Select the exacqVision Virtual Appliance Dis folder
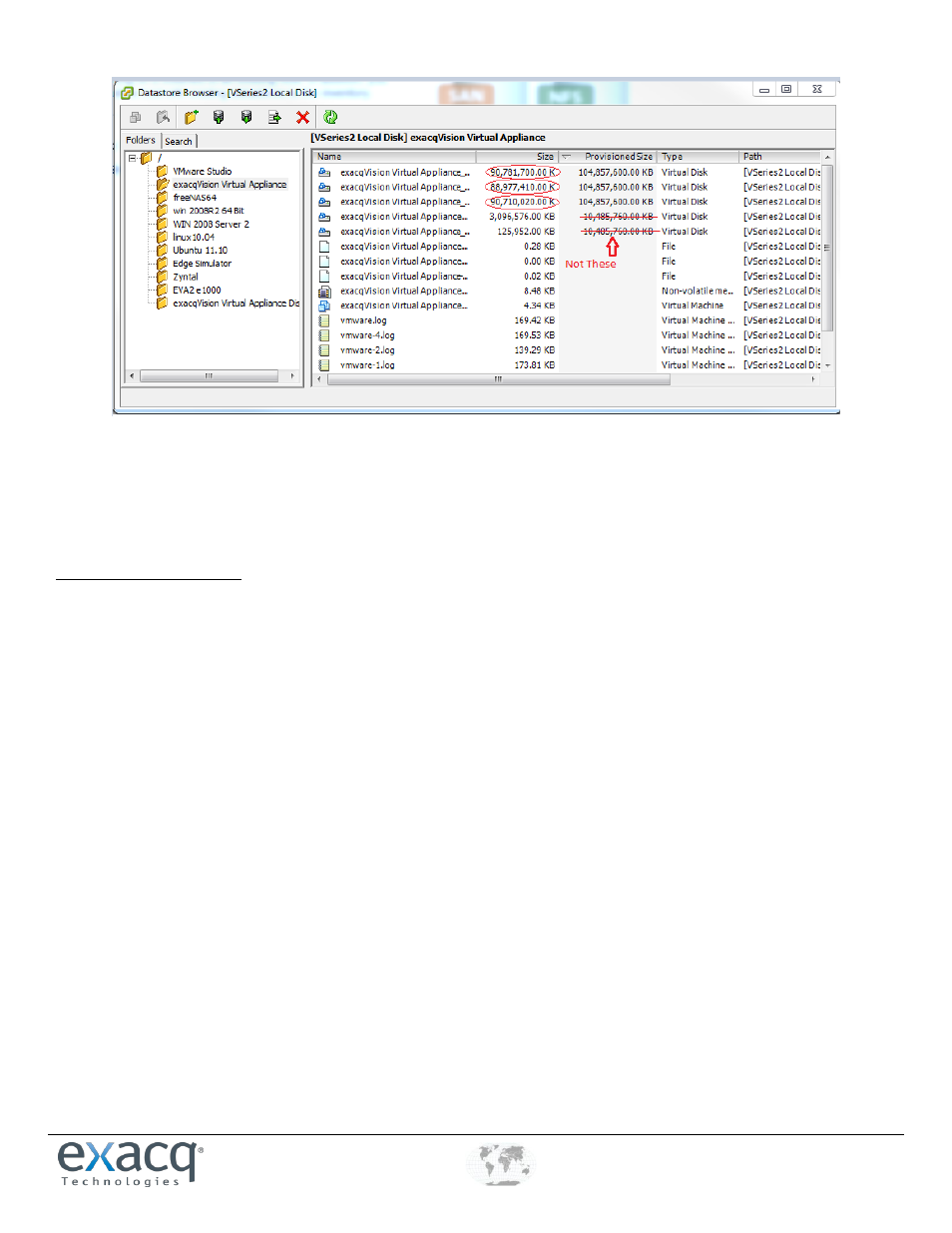This screenshot has width=952, height=1233. [x=237, y=304]
